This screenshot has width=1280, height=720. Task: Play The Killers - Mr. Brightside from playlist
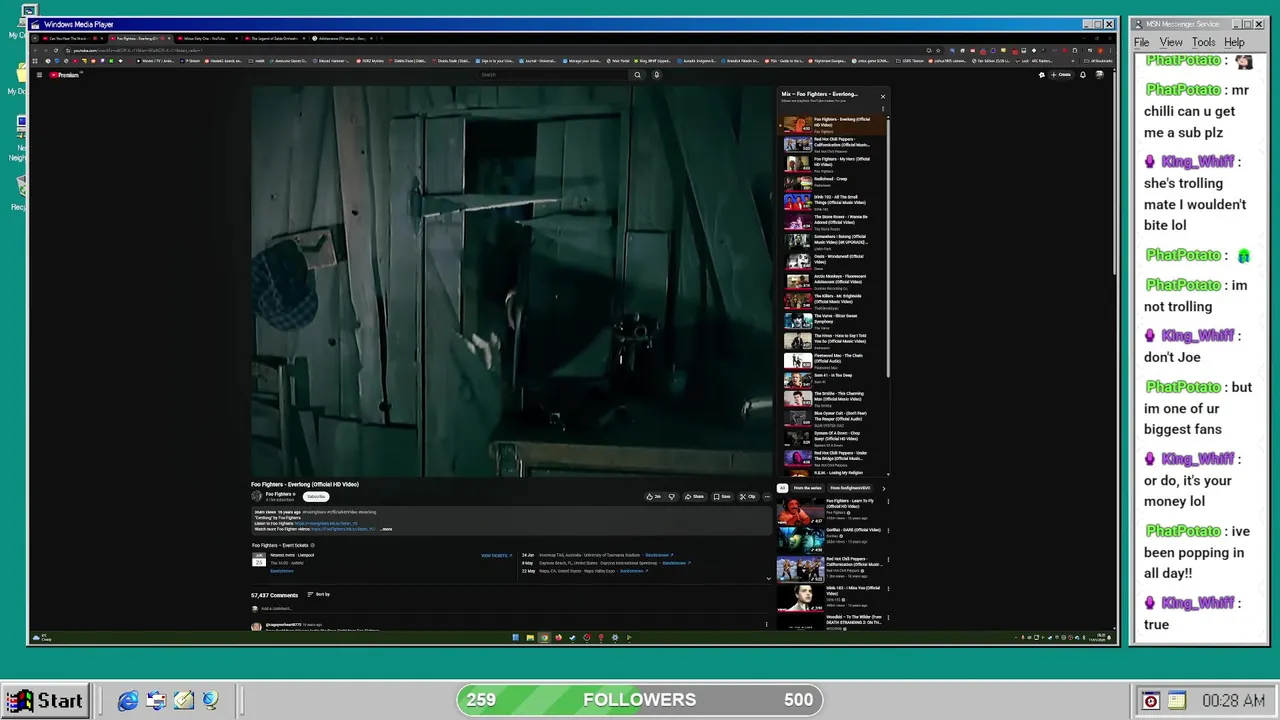[832, 301]
